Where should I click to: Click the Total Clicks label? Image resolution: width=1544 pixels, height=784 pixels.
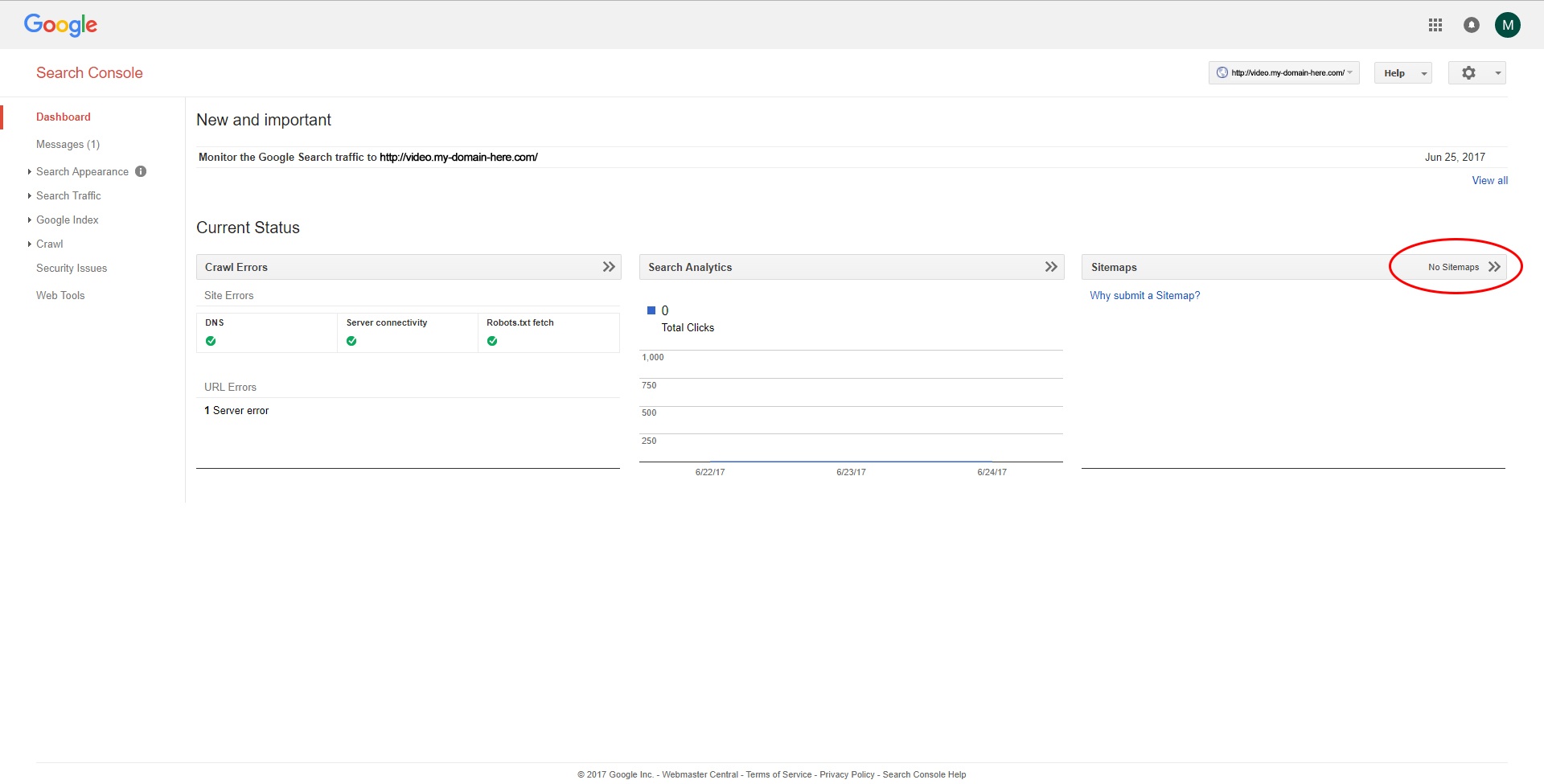(688, 327)
